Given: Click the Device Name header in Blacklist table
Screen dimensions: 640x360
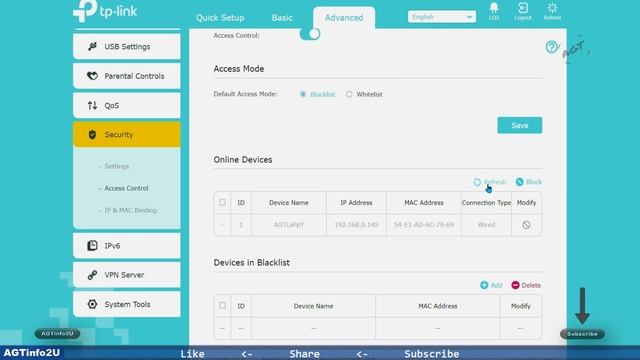Looking at the screenshot, I should 313,306.
